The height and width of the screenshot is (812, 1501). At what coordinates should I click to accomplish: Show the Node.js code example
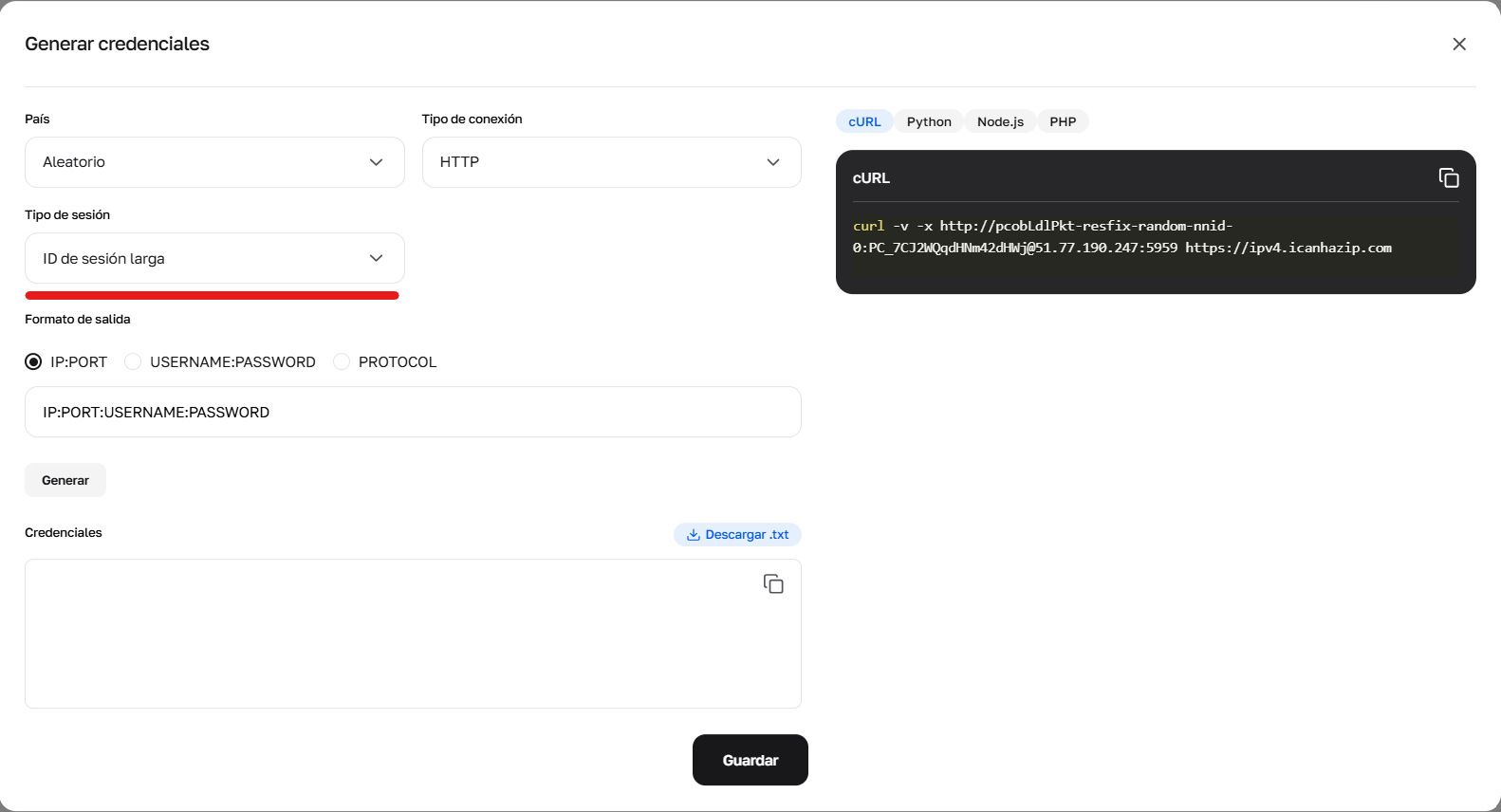click(1000, 121)
